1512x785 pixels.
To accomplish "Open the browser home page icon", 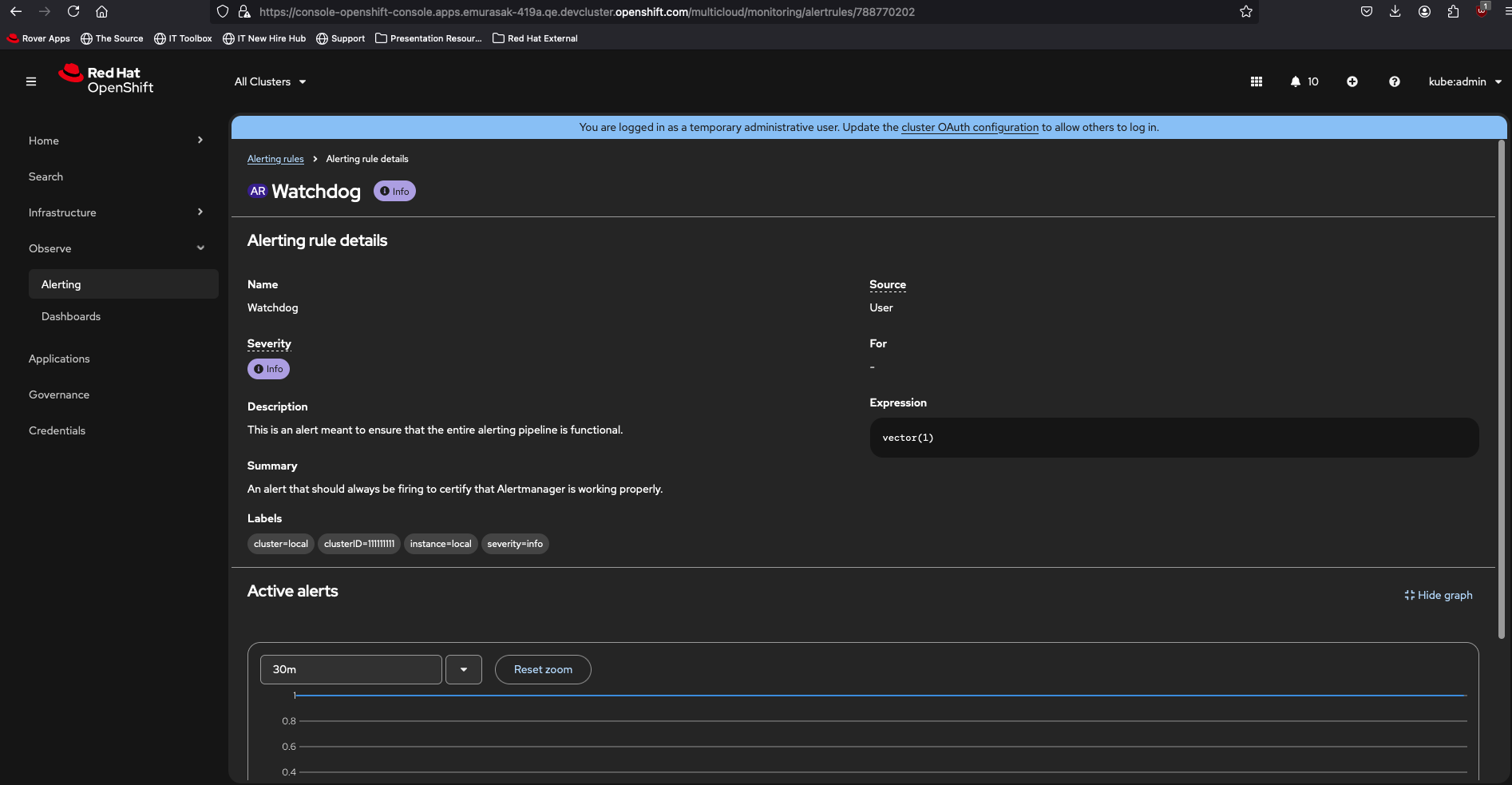I will click(101, 11).
